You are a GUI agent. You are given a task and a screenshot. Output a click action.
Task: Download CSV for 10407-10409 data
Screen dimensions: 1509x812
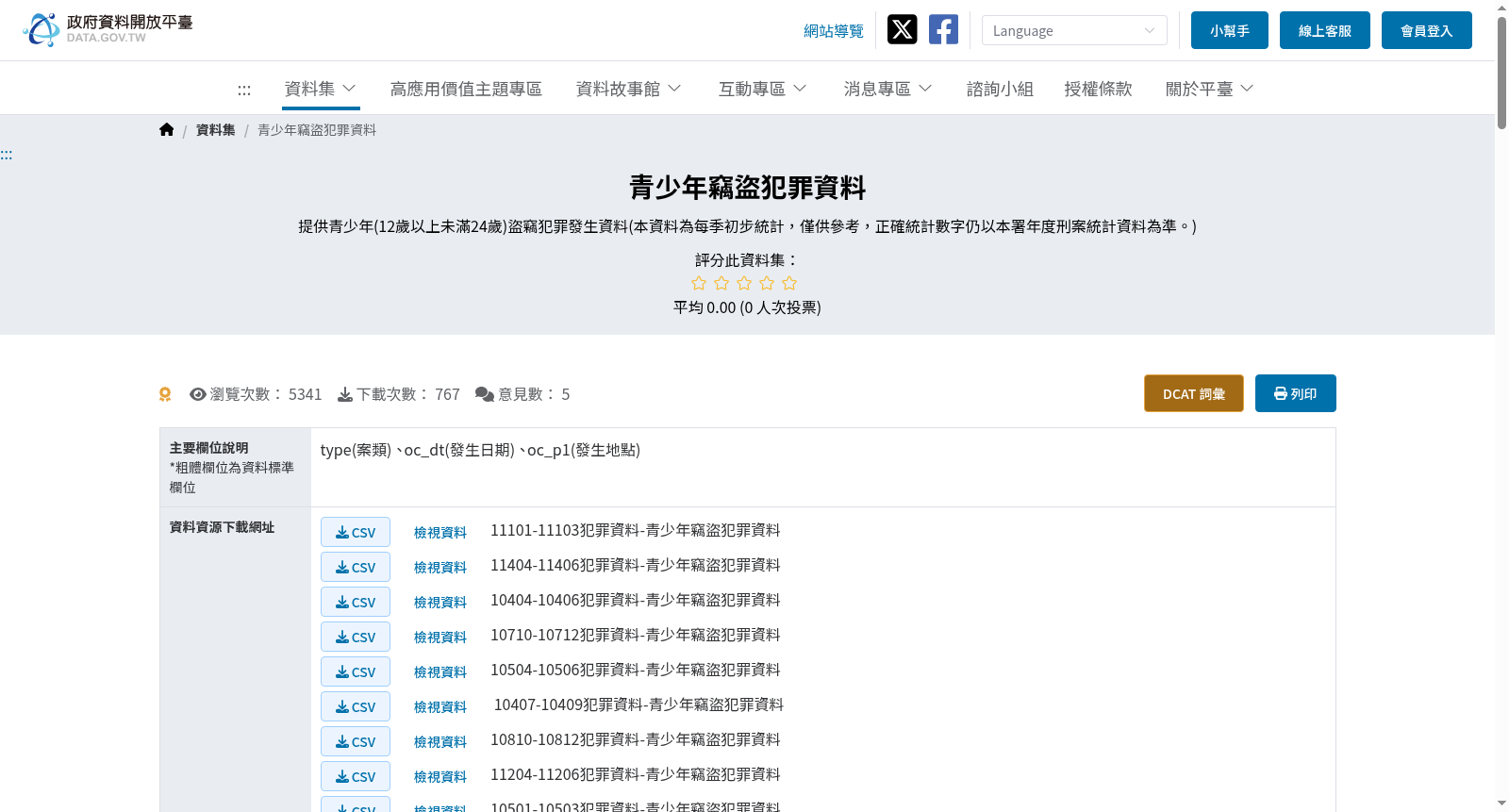(x=356, y=706)
